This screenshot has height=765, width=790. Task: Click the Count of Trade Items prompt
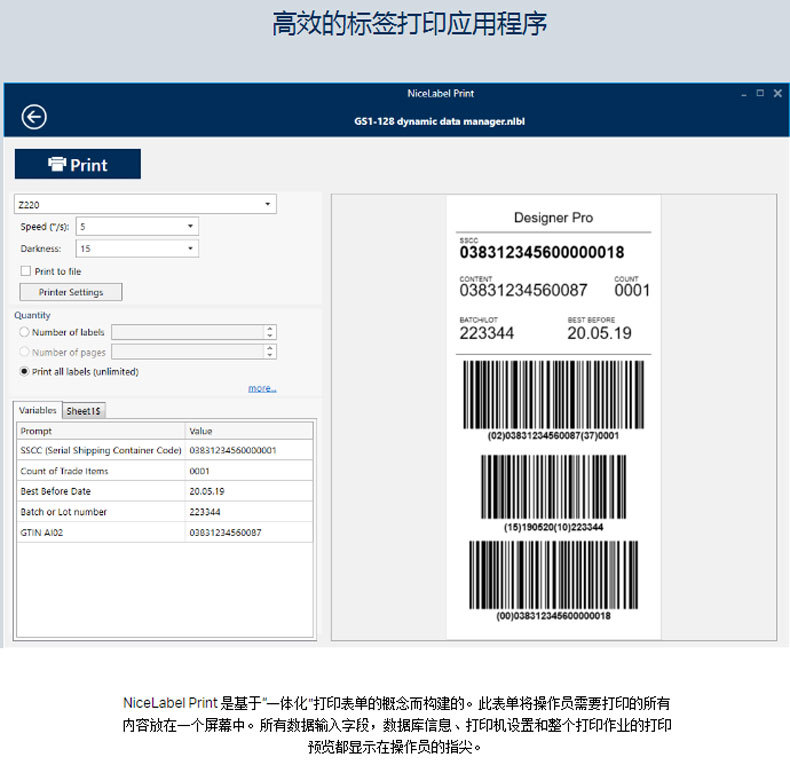point(64,471)
